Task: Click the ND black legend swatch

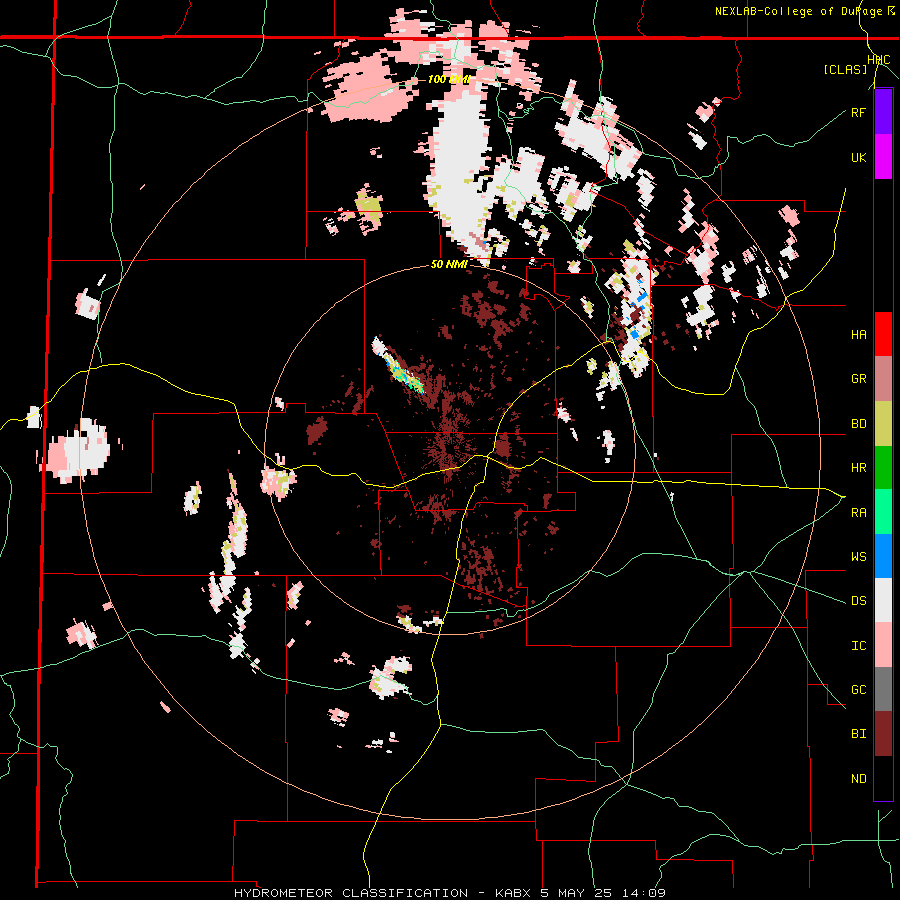Action: pyautogui.click(x=883, y=778)
